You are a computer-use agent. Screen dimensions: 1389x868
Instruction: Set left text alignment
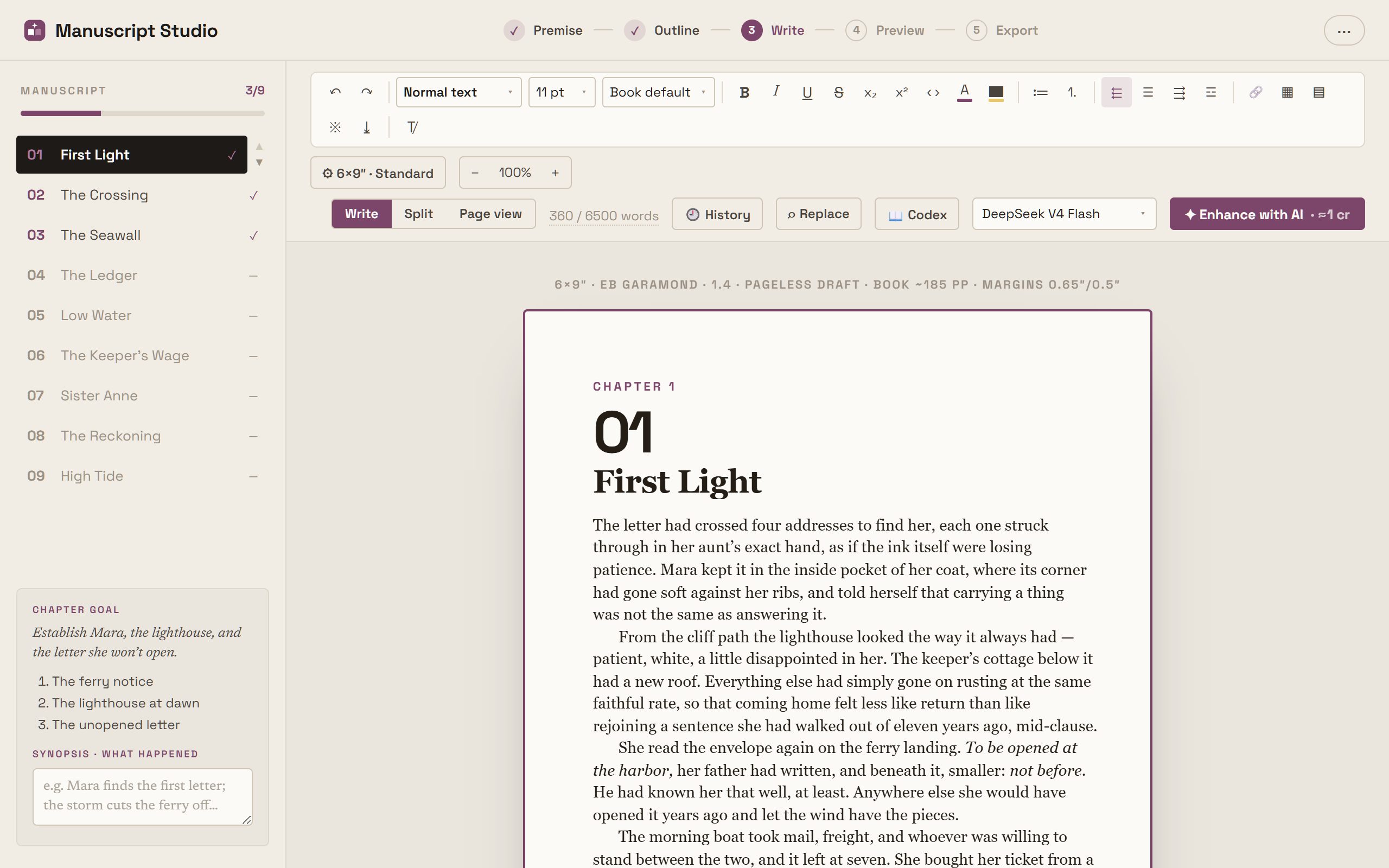coord(1117,92)
